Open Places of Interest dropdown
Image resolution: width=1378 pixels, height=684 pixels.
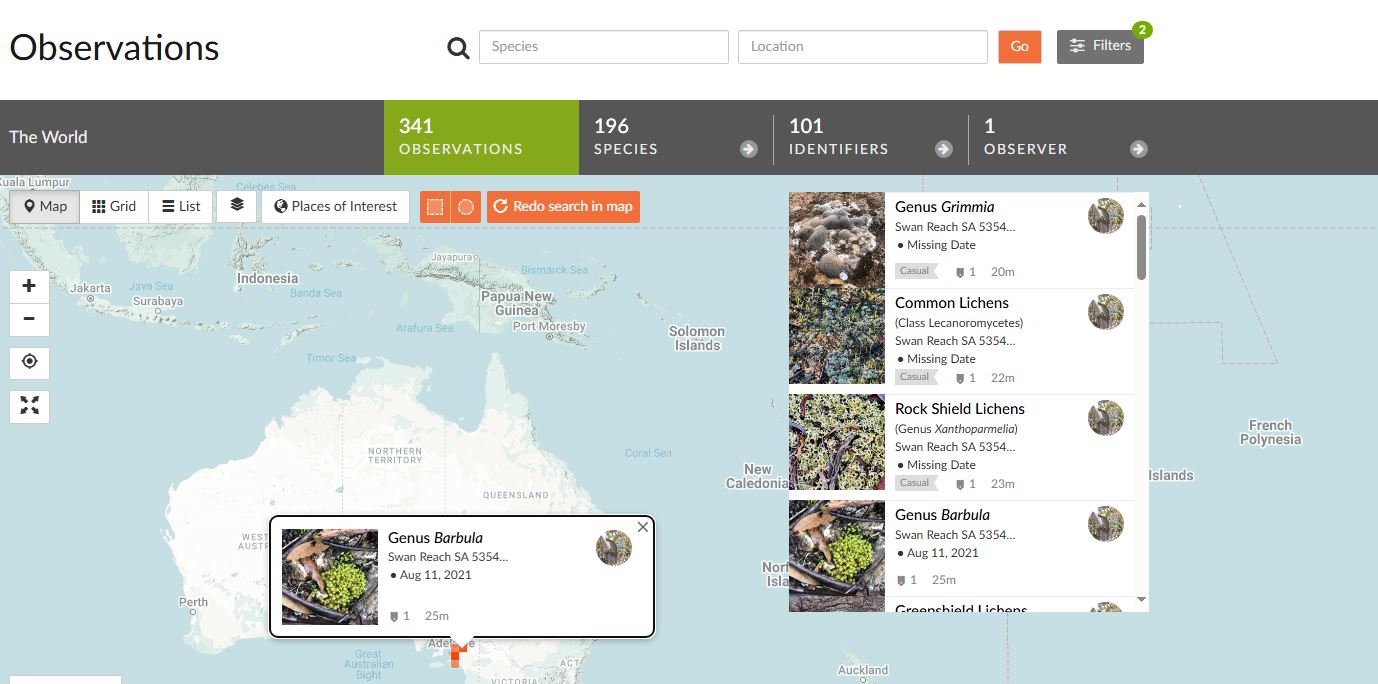[x=336, y=207]
